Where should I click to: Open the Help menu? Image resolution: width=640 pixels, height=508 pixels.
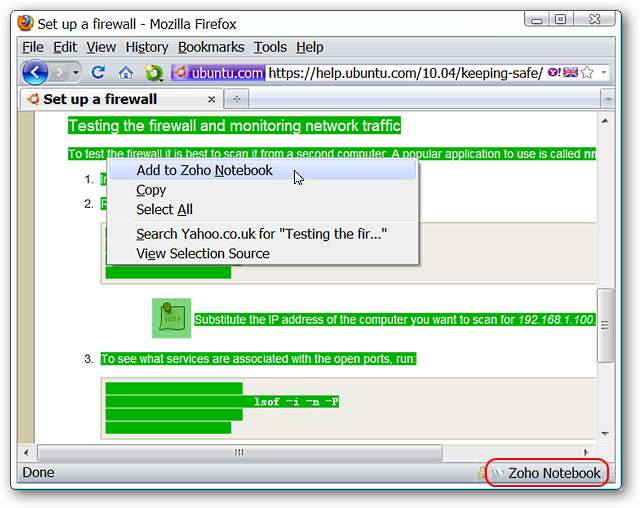coord(310,47)
